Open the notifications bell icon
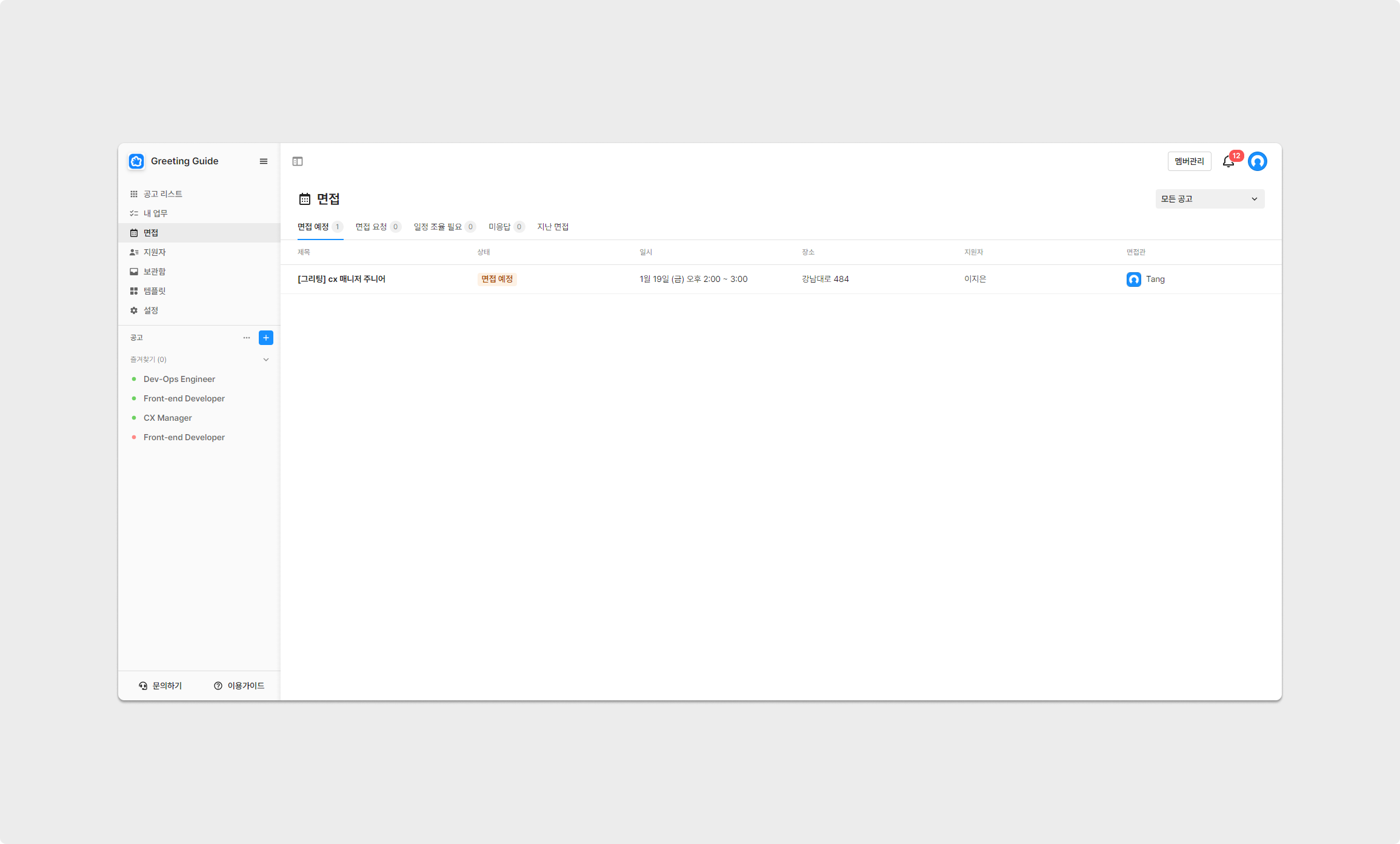This screenshot has width=1400, height=844. pos(1228,161)
